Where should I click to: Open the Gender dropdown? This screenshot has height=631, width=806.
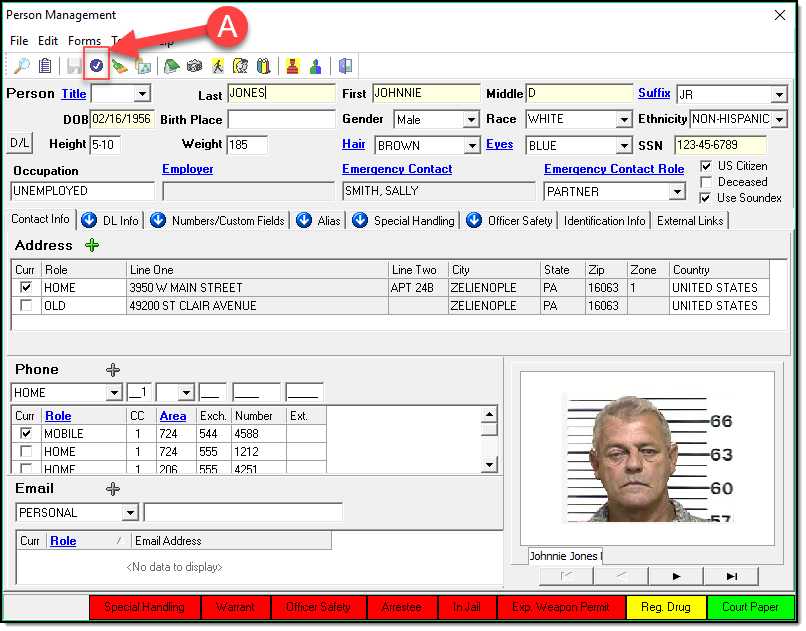pyautogui.click(x=471, y=120)
